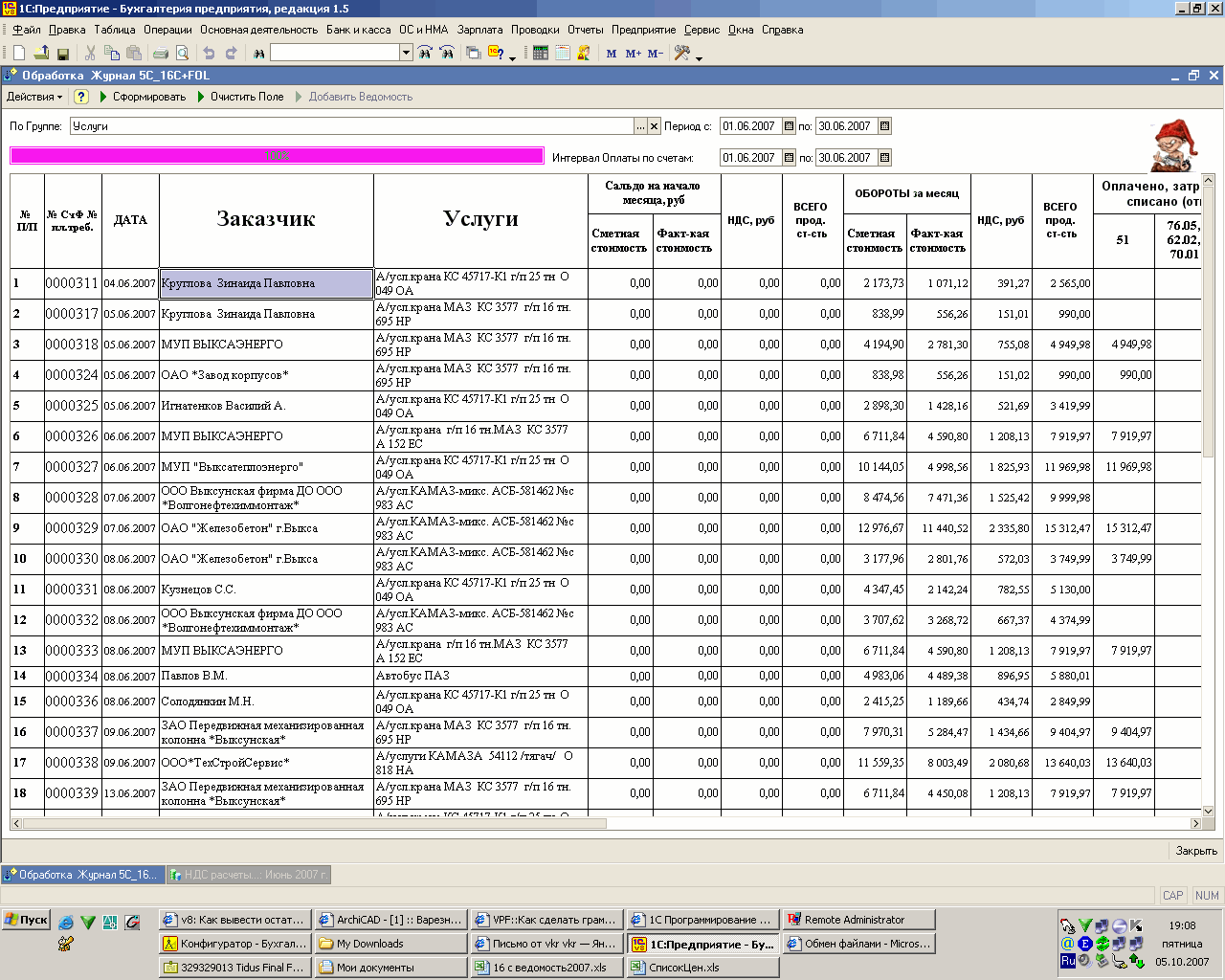
Task: Click the Сформировать button
Action: click(142, 97)
